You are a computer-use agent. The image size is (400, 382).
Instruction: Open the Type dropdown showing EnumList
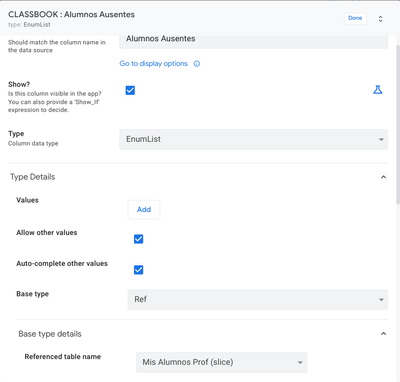253,139
